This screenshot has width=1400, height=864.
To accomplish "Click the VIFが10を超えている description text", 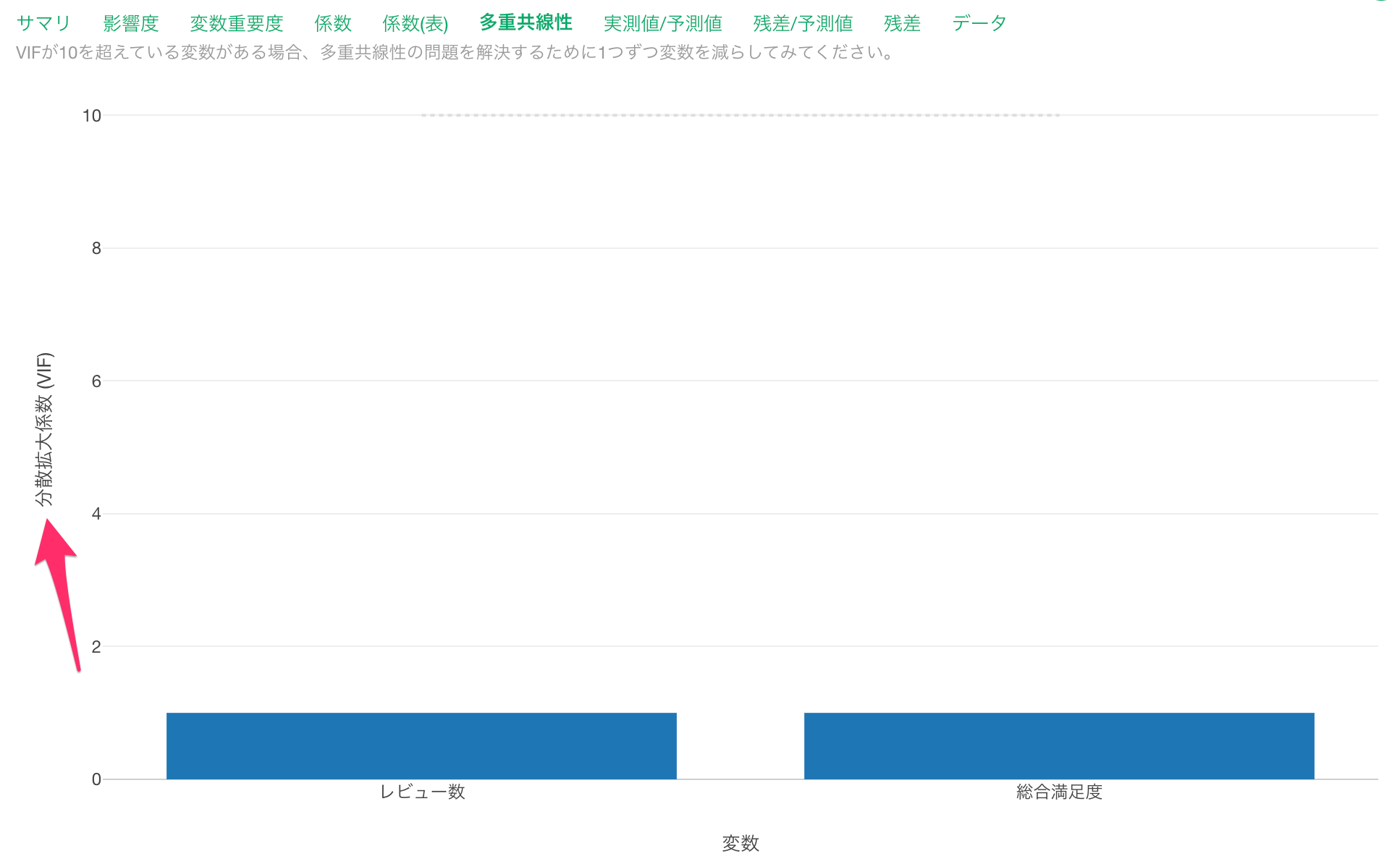I will tap(457, 53).
